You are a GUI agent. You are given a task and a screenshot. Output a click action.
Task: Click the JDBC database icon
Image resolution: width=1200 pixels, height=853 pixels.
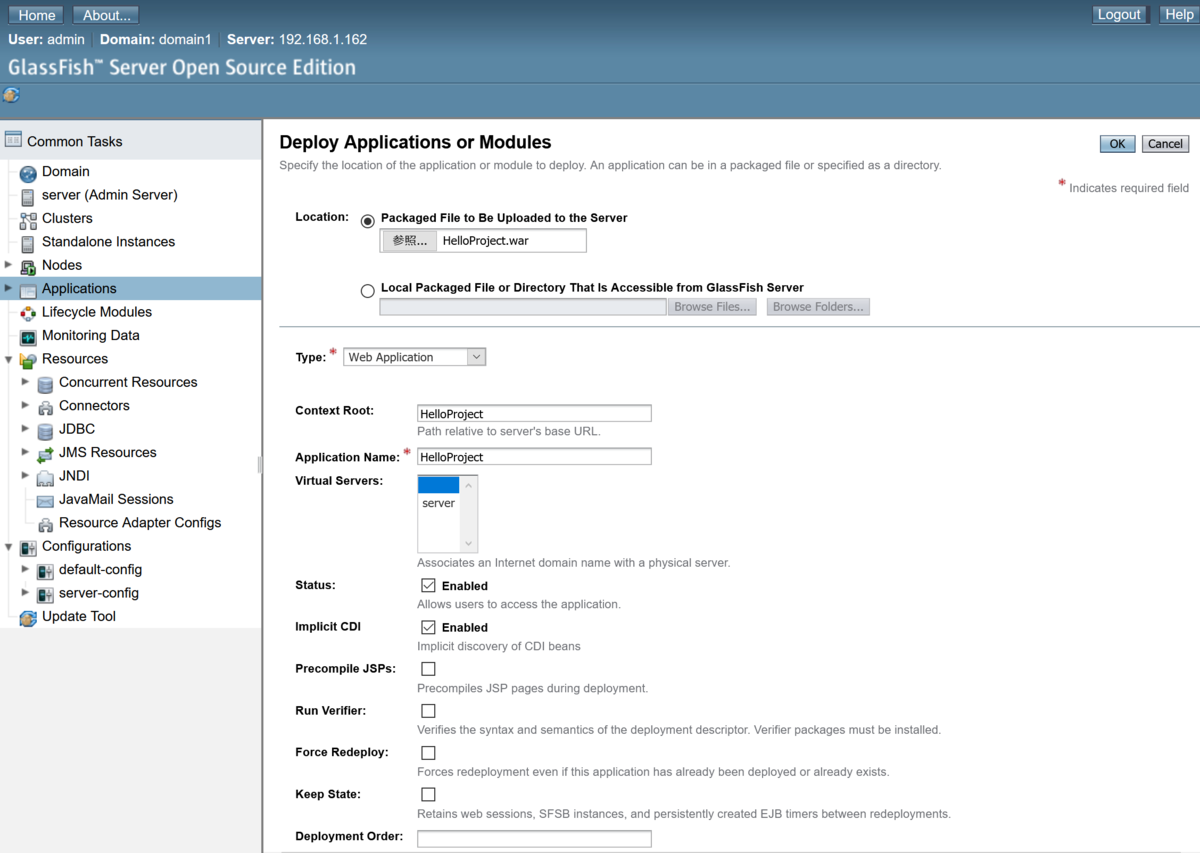click(x=45, y=430)
